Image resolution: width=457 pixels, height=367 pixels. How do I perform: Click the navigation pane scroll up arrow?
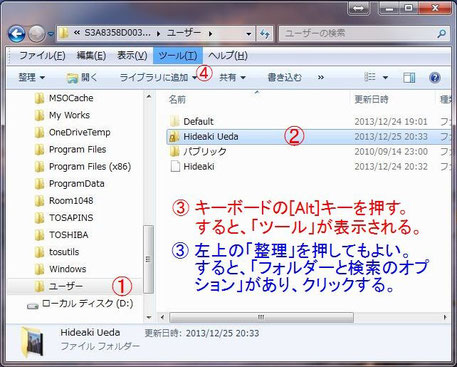(x=149, y=97)
